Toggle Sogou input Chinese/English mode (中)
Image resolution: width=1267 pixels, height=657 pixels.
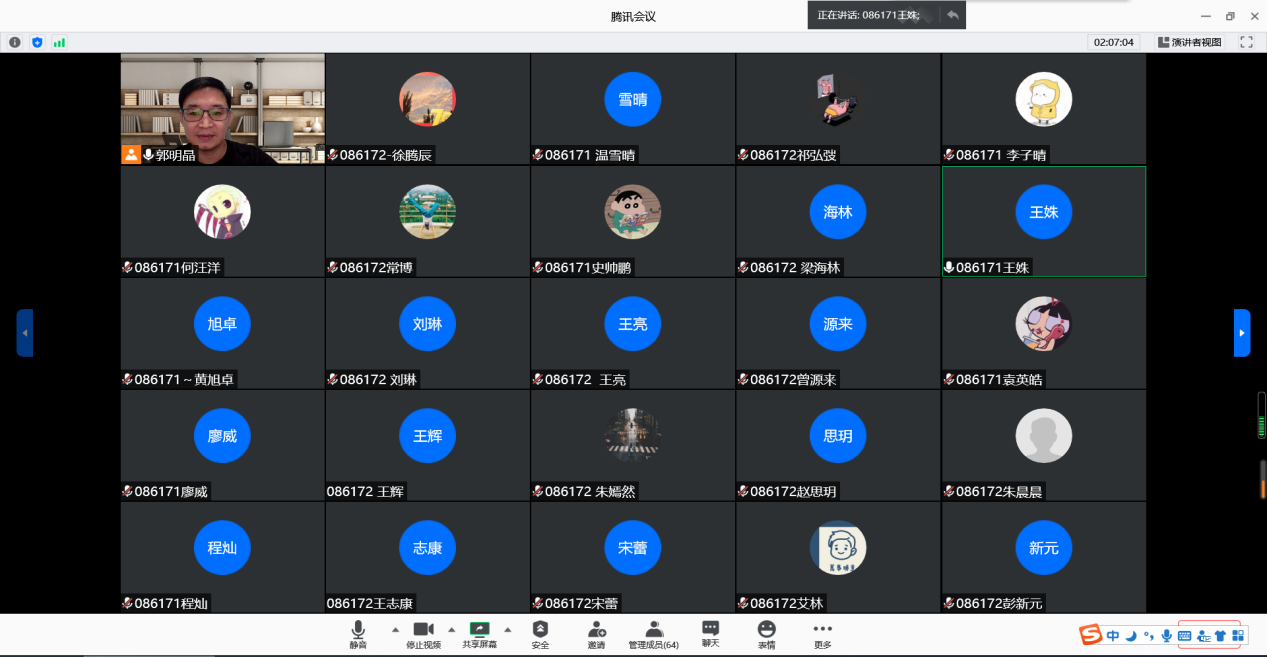(1113, 636)
